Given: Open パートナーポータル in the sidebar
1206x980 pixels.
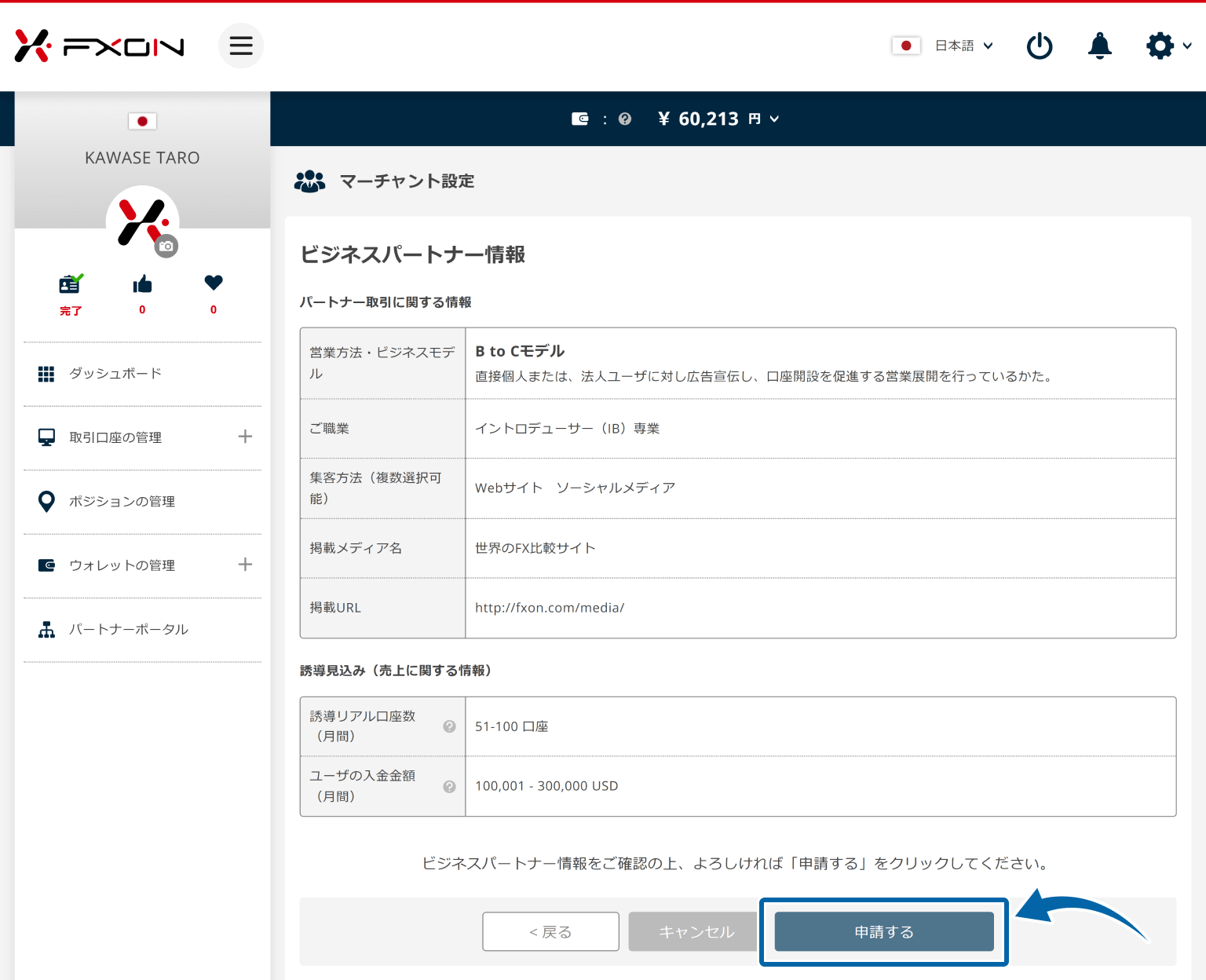Looking at the screenshot, I should coord(142,630).
